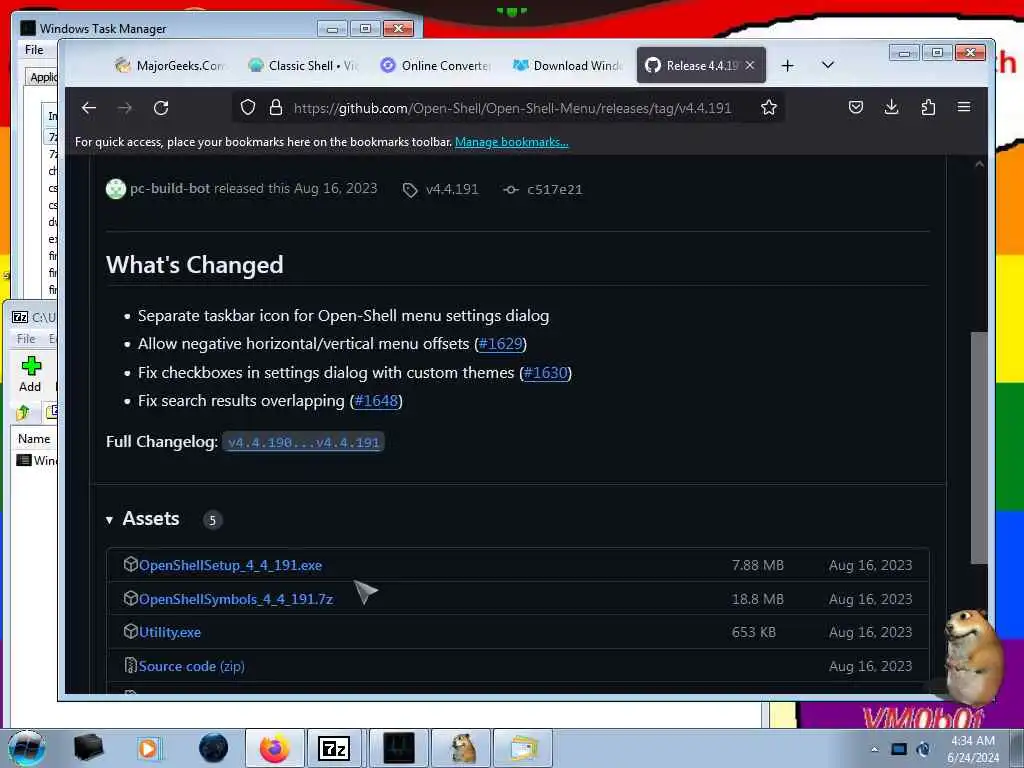
Task: Close the Release 4.4.191 tab
Action: click(x=750, y=65)
